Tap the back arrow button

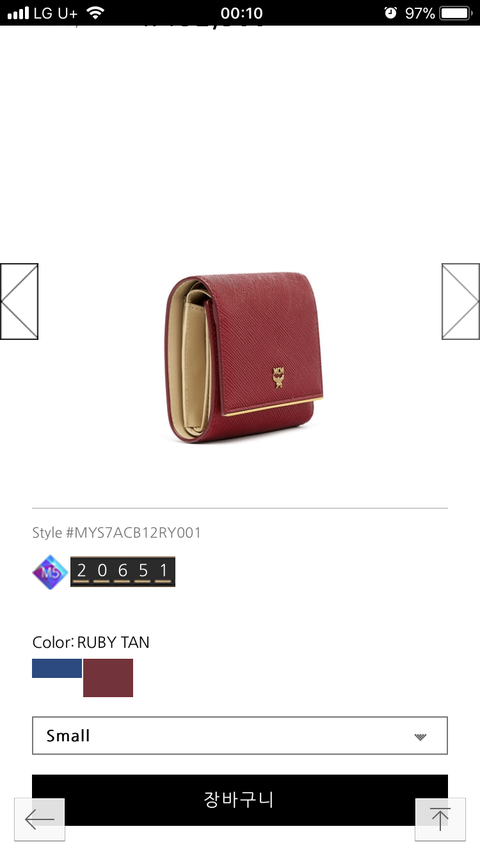[x=39, y=819]
